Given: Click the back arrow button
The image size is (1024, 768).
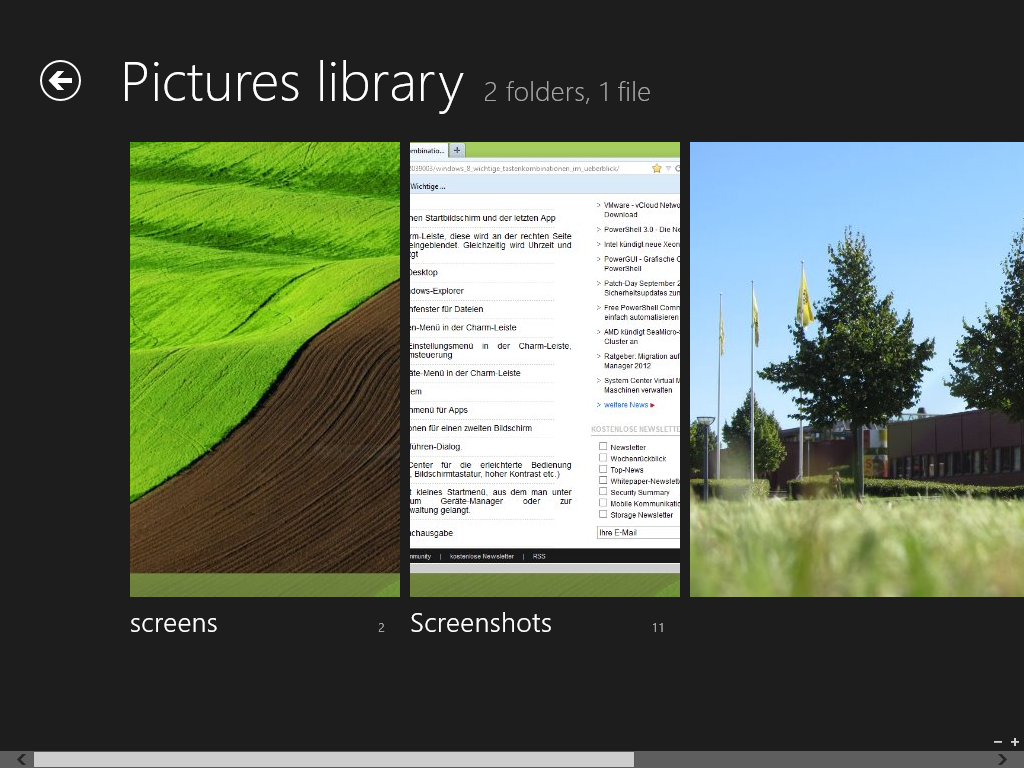Looking at the screenshot, I should 60,81.
